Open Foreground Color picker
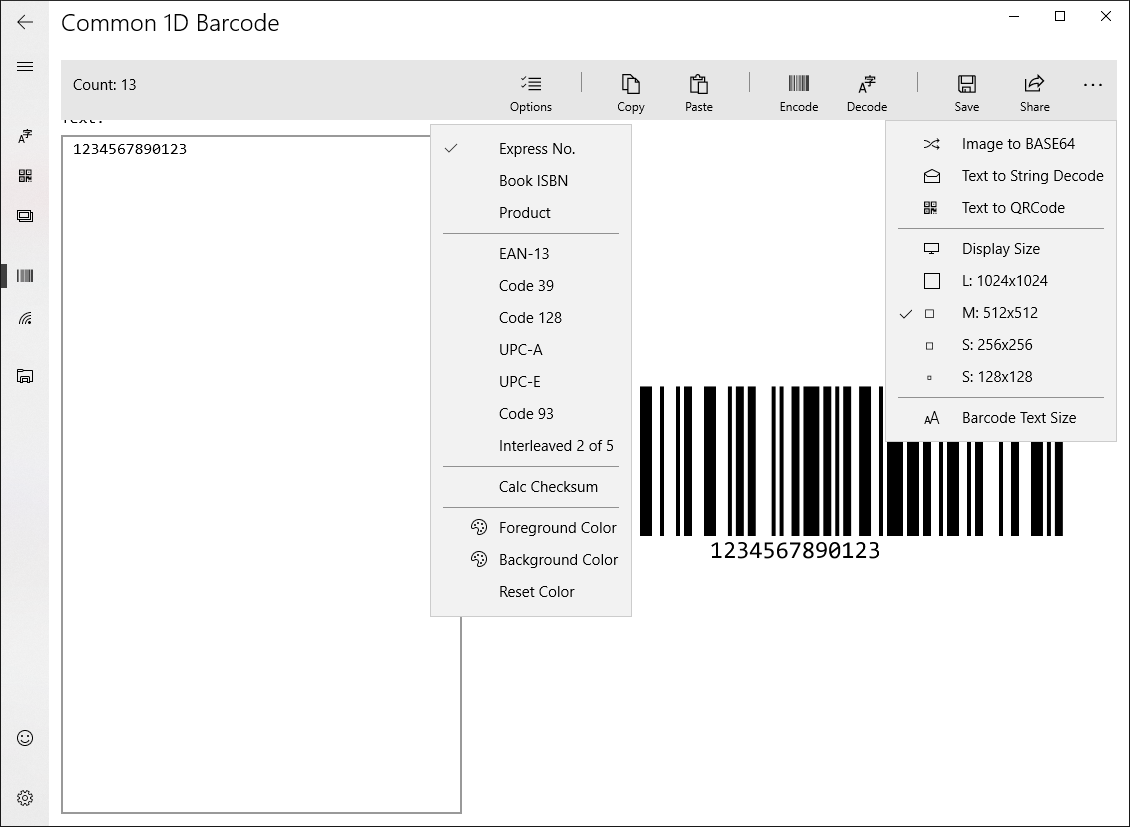Screen dimensions: 1130x827 click(x=531, y=528)
